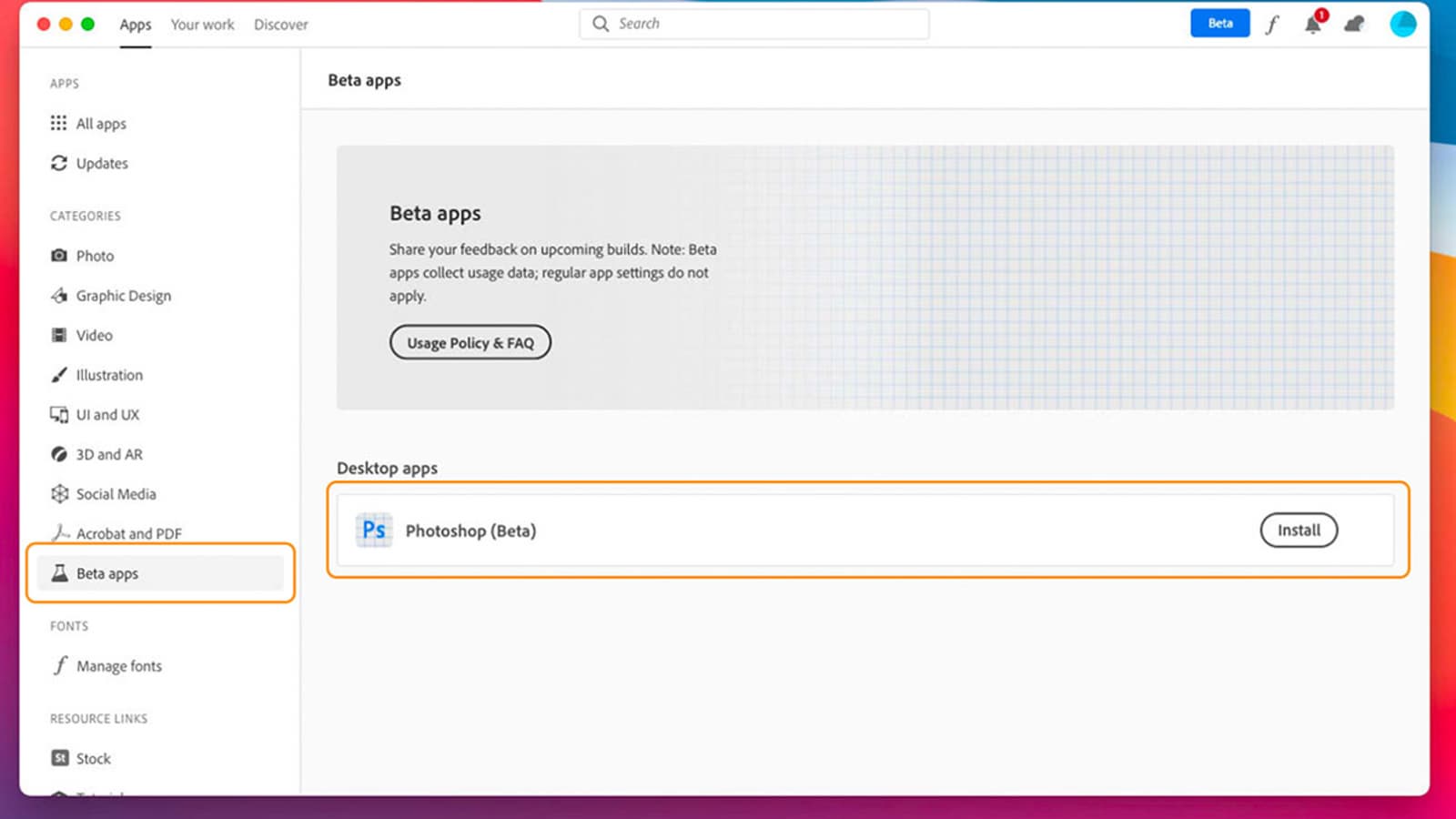Open notifications bell icon
The width and height of the screenshot is (1456, 819).
1314,23
